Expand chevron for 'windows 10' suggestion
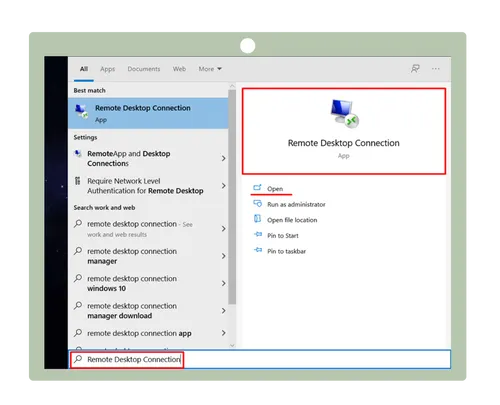The height and width of the screenshot is (405, 500). 223,283
